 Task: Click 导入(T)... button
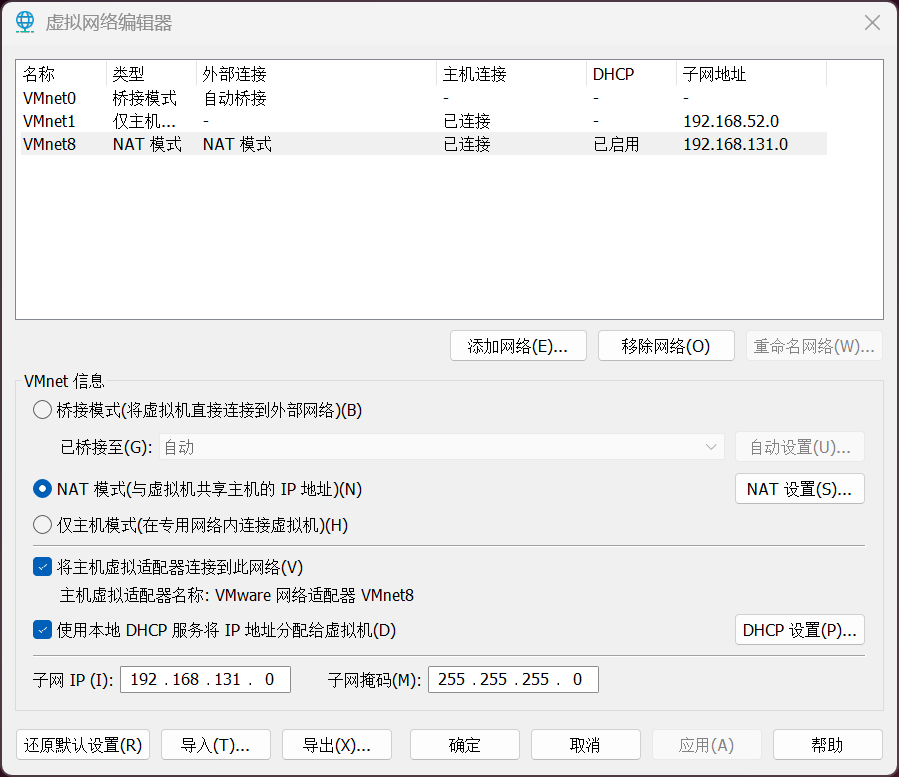[216, 745]
